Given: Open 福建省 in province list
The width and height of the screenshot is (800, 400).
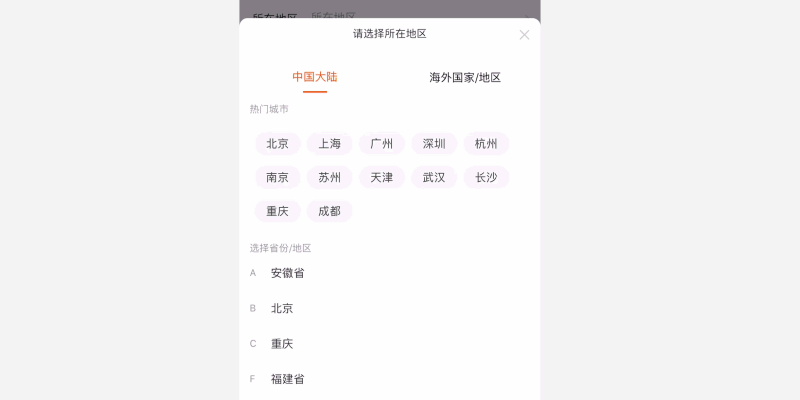Looking at the screenshot, I should click(x=287, y=379).
